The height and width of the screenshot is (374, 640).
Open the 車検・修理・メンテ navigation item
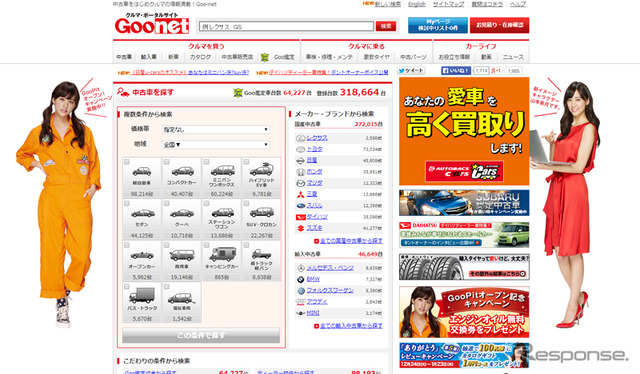point(329,57)
